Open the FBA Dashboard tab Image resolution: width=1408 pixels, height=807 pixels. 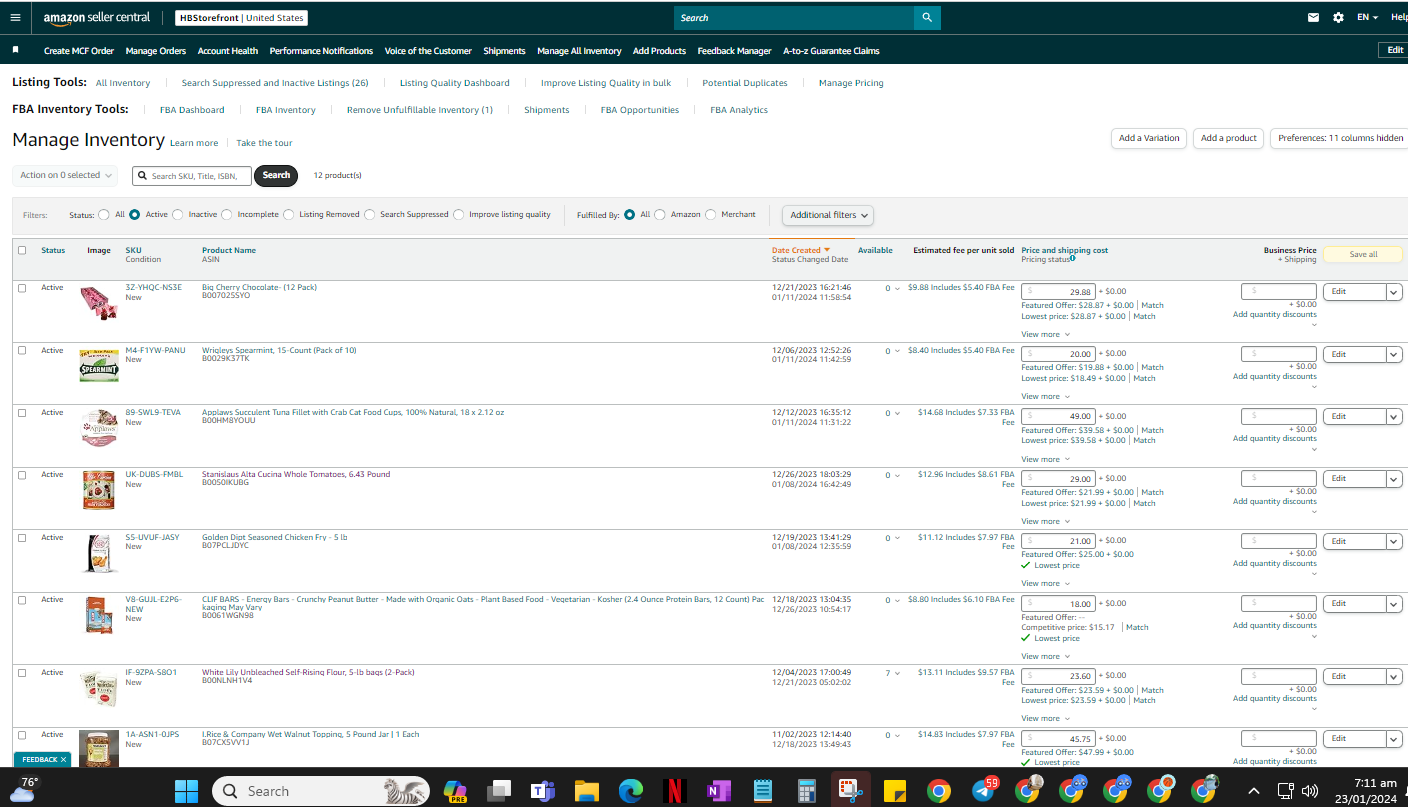(x=192, y=110)
